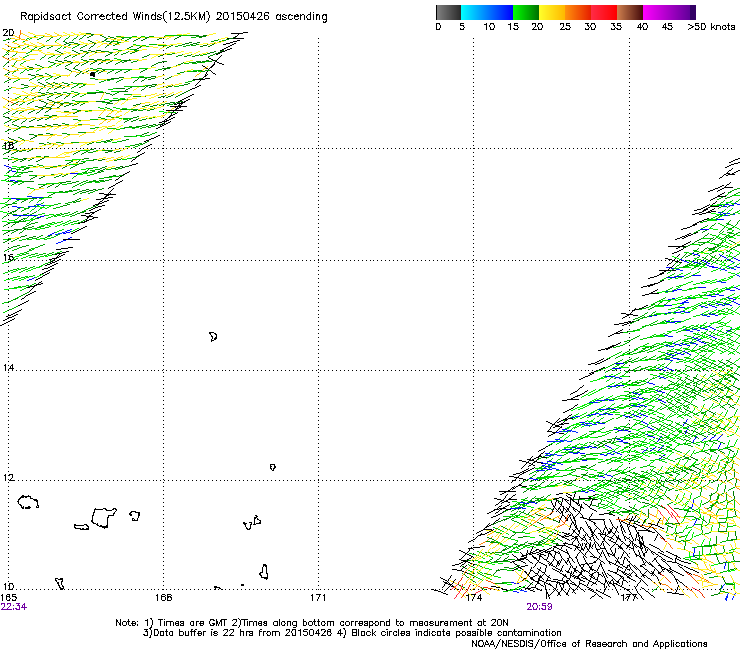Click the 'Data buffer is 22 hrs' note line

352,633
